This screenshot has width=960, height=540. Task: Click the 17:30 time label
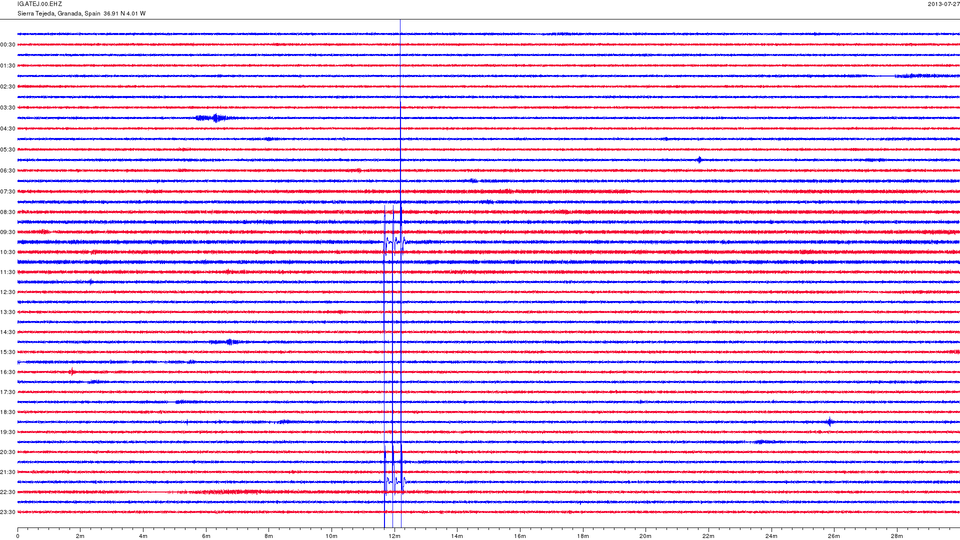pyautogui.click(x=8, y=392)
